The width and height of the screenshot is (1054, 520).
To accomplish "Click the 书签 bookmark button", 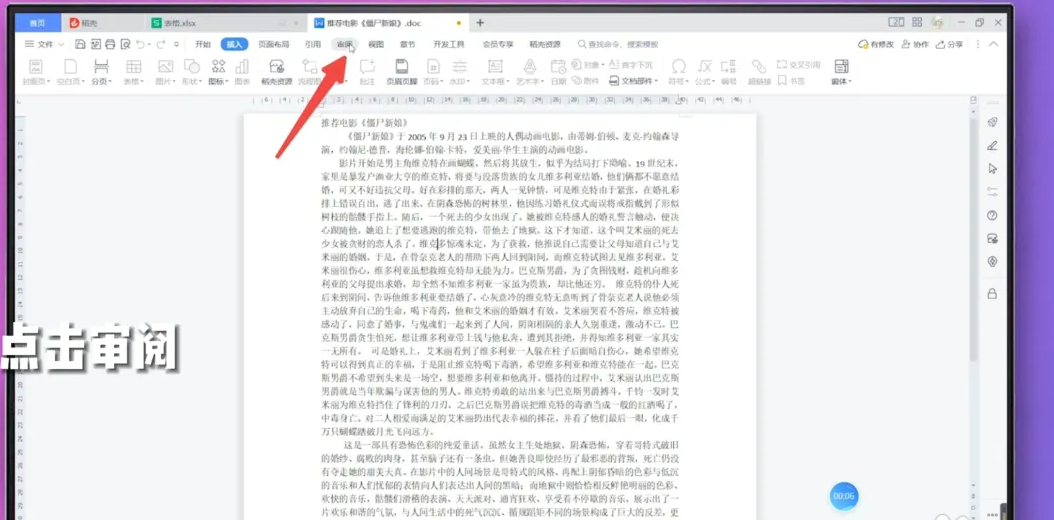I will point(791,81).
